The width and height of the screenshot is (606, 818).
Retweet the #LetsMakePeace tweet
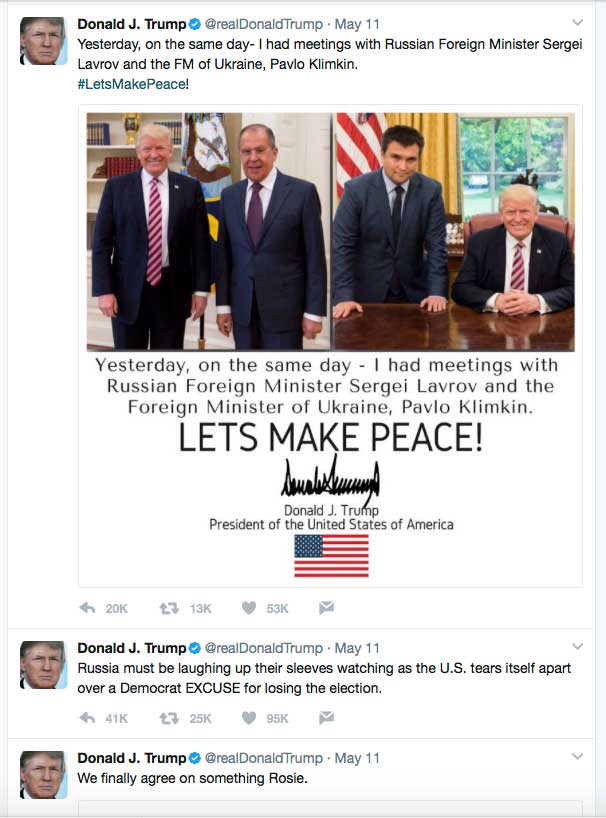pos(169,608)
